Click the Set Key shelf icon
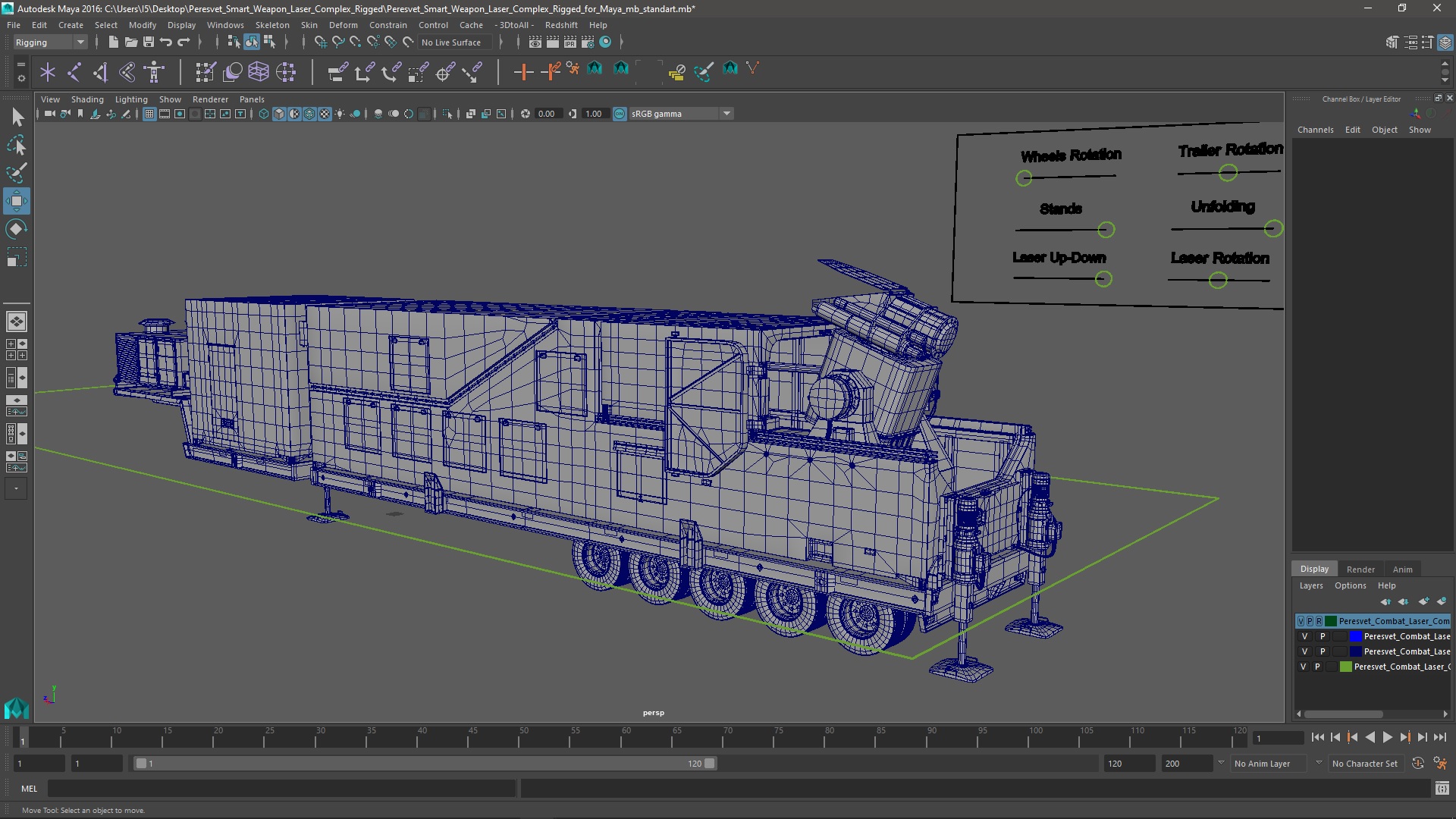Image resolution: width=1456 pixels, height=819 pixels. coord(523,72)
